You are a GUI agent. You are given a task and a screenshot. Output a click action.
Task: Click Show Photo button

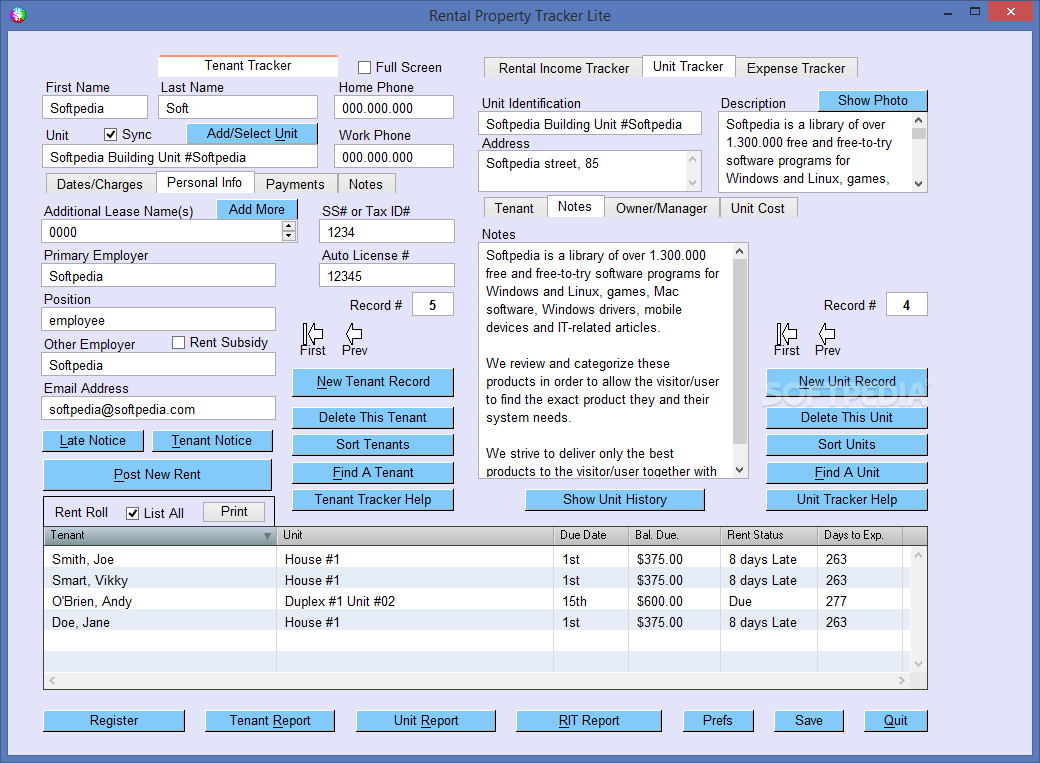(x=873, y=101)
